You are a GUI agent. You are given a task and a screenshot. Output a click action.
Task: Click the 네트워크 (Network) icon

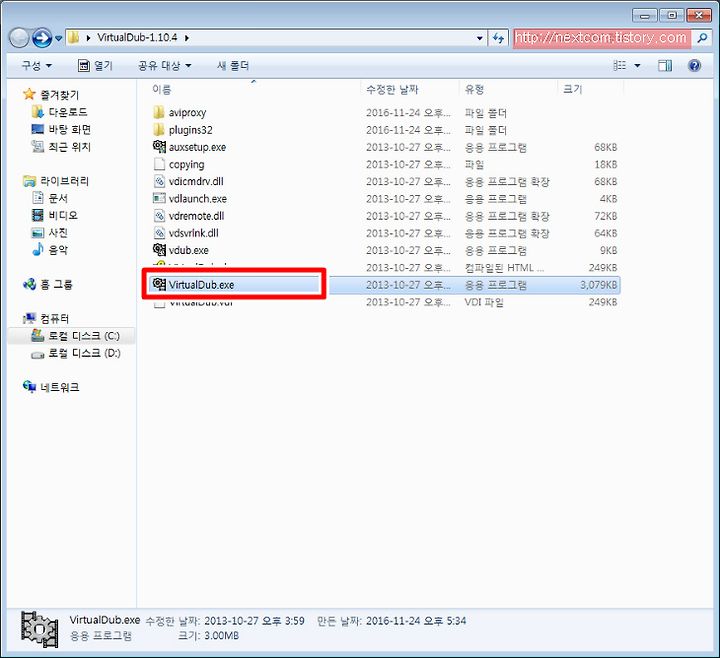[29, 387]
